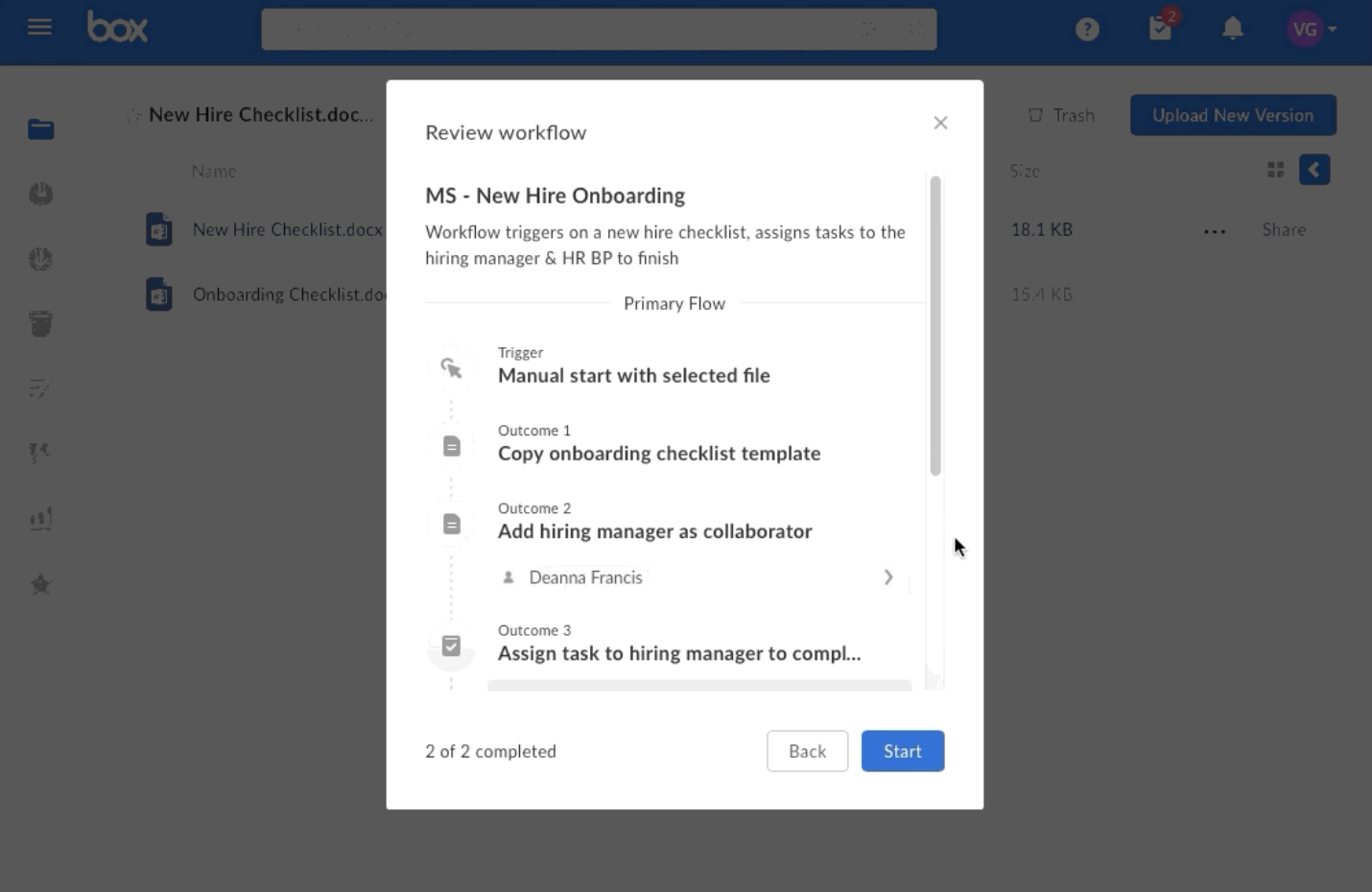Image resolution: width=1372 pixels, height=892 pixels.
Task: Collapse the right sidebar chevron button
Action: [x=1314, y=170]
